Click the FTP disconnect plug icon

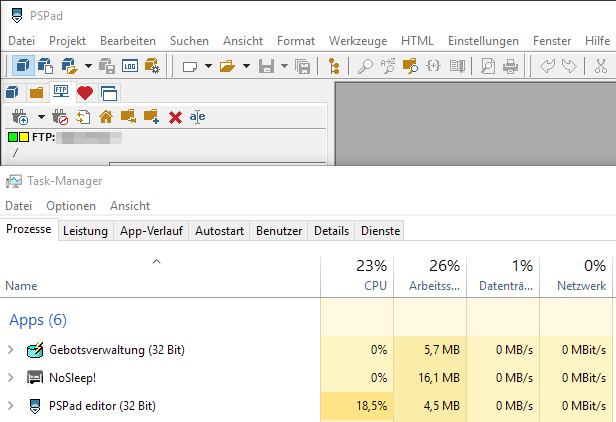pyautogui.click(x=60, y=117)
